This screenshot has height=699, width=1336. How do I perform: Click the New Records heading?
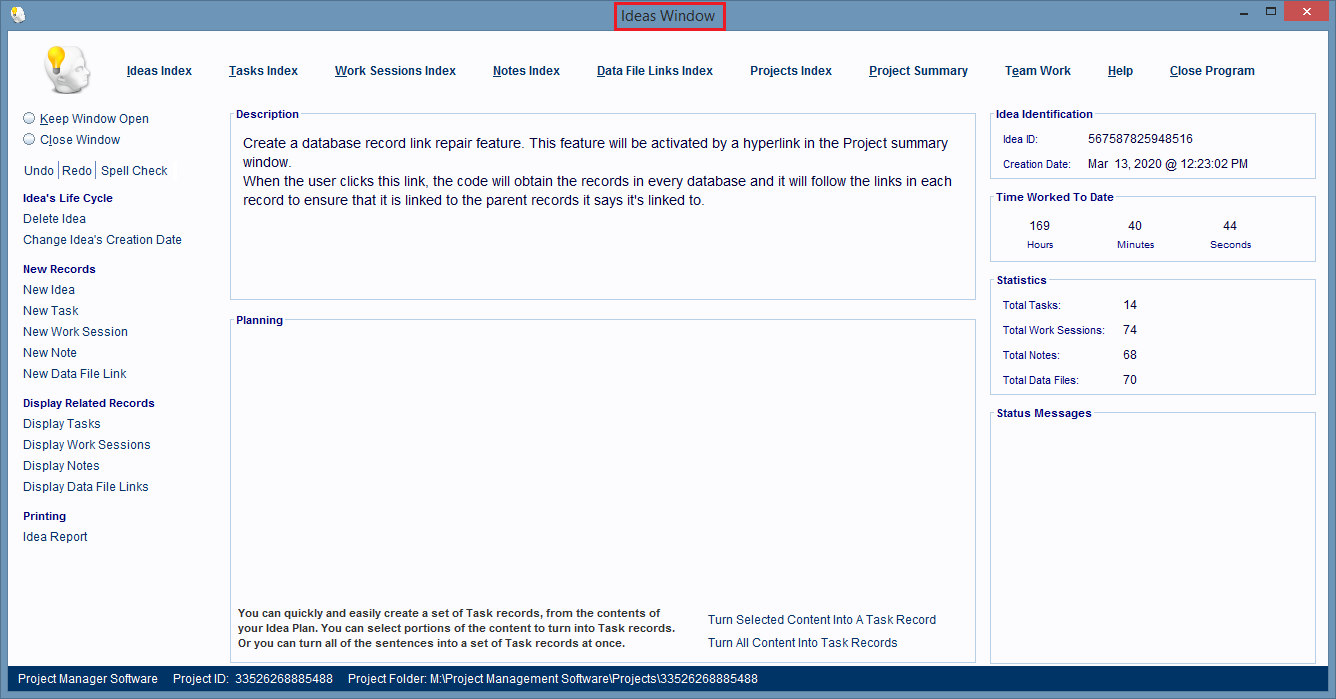click(59, 269)
